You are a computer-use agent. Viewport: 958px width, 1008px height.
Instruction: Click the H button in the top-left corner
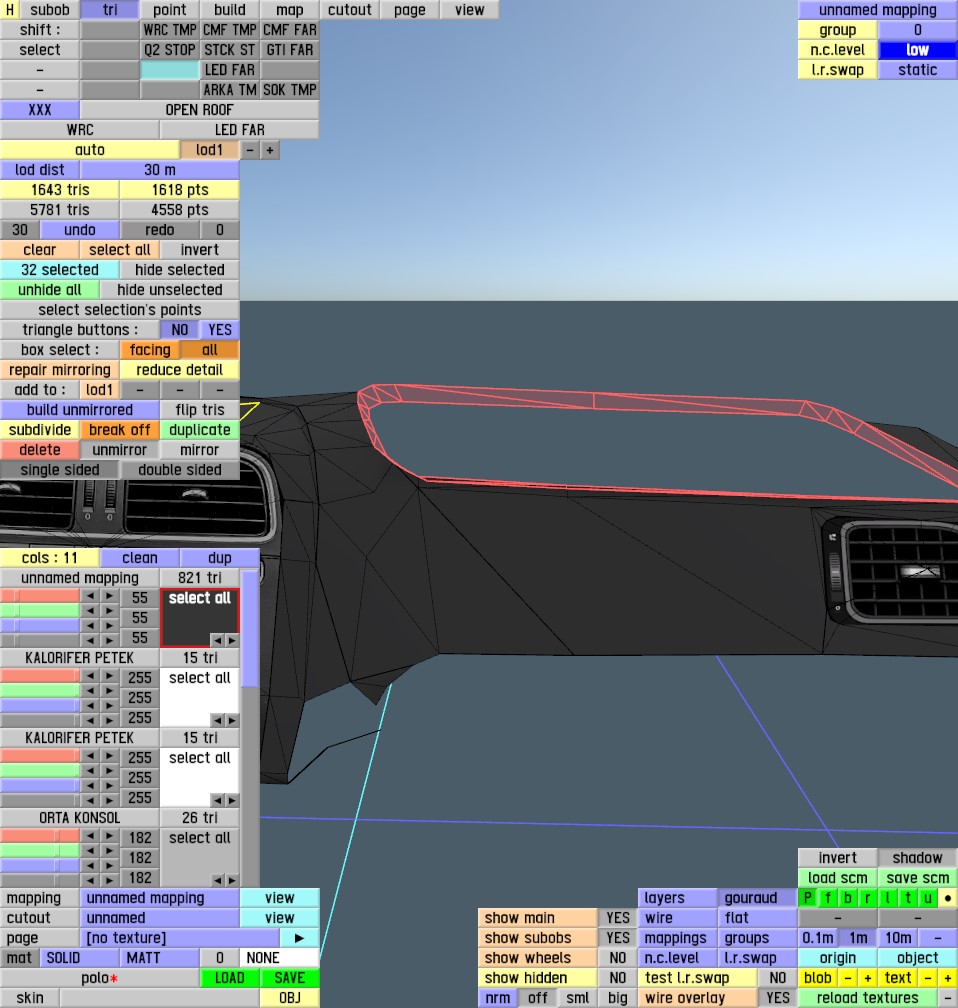pyautogui.click(x=10, y=10)
